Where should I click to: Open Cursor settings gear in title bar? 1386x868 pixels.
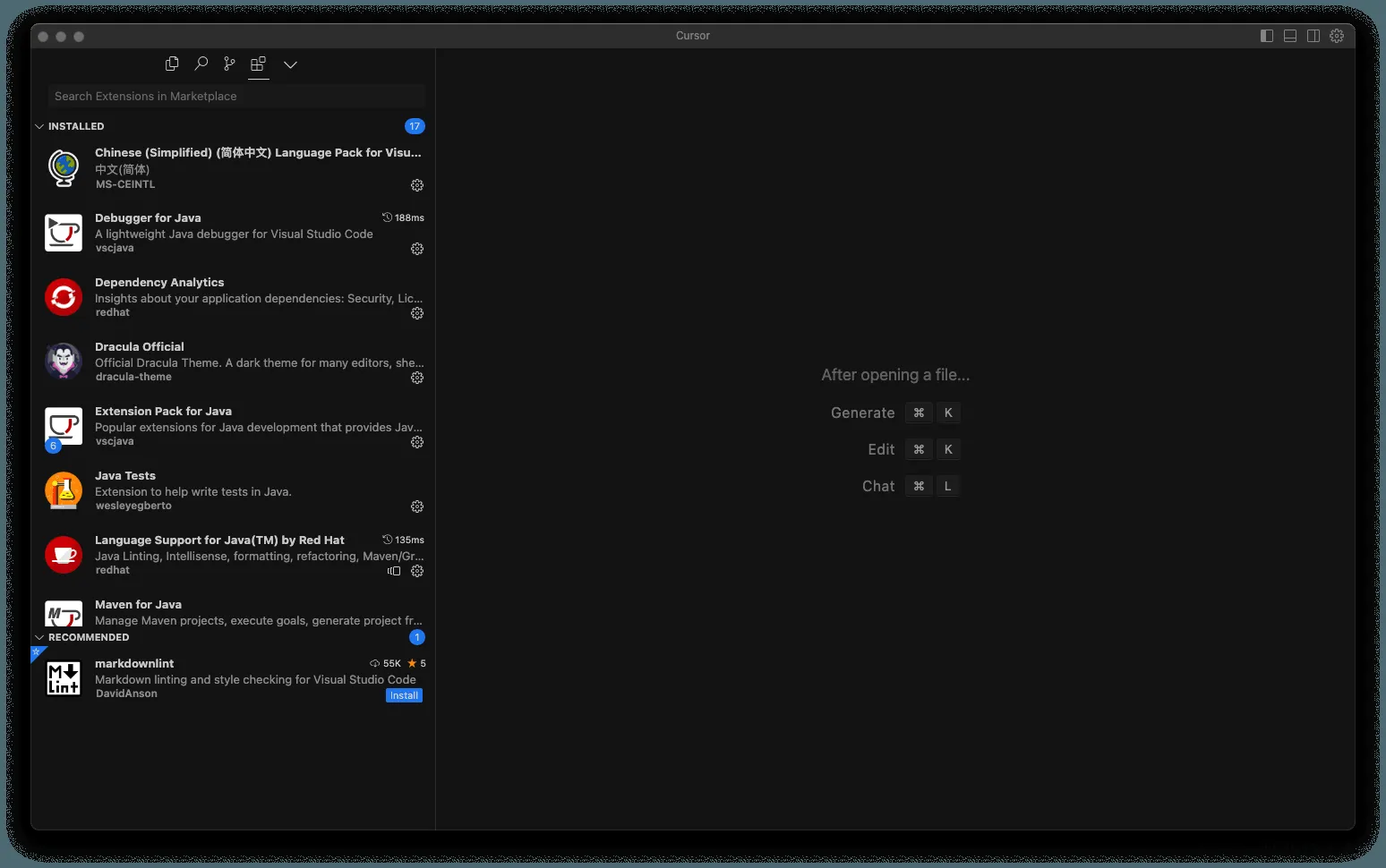click(x=1337, y=36)
